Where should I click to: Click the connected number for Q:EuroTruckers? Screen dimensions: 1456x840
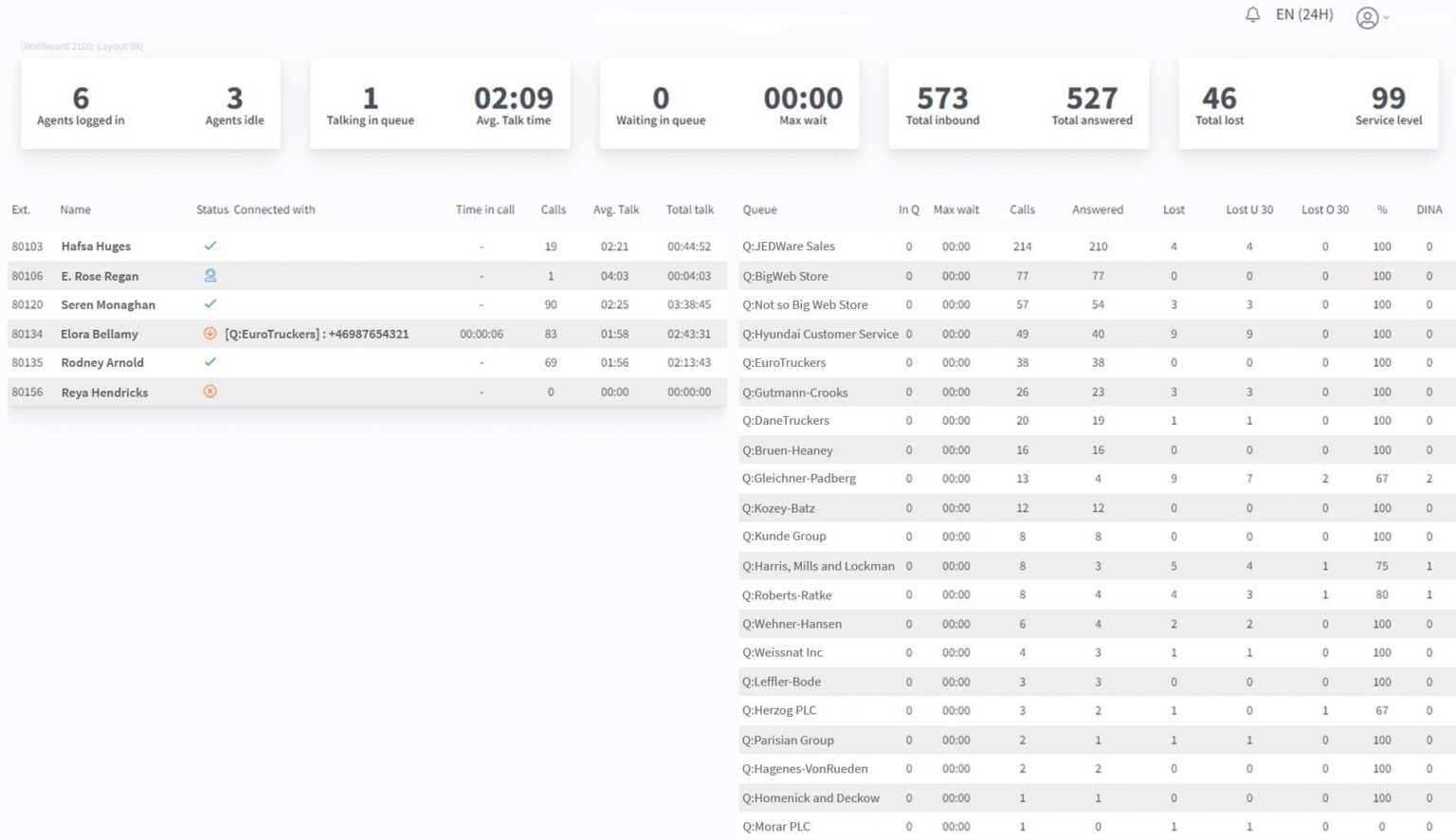pyautogui.click(x=317, y=334)
